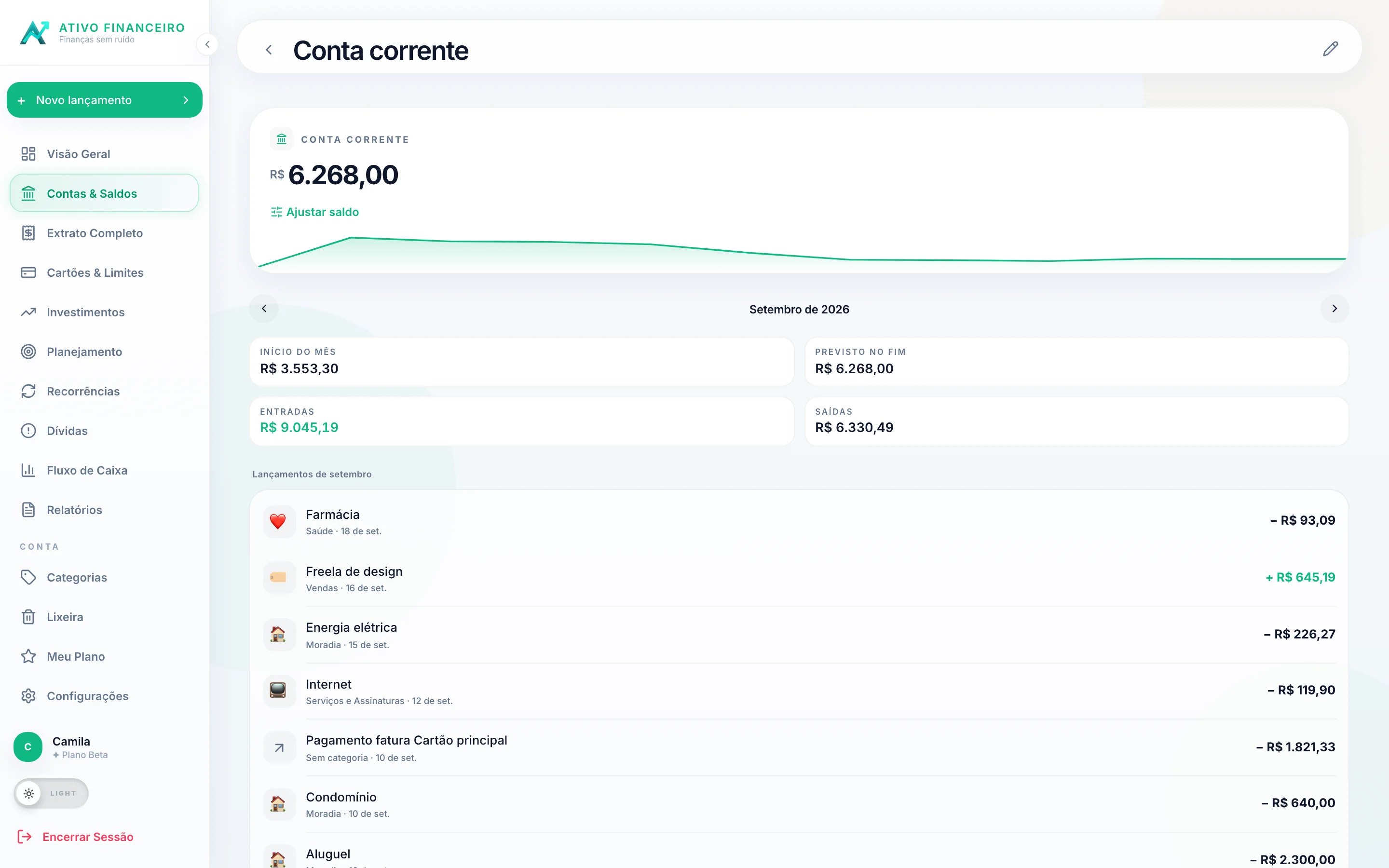
Task: Click the Fluxo de Caixa chart icon
Action: pyautogui.click(x=28, y=470)
